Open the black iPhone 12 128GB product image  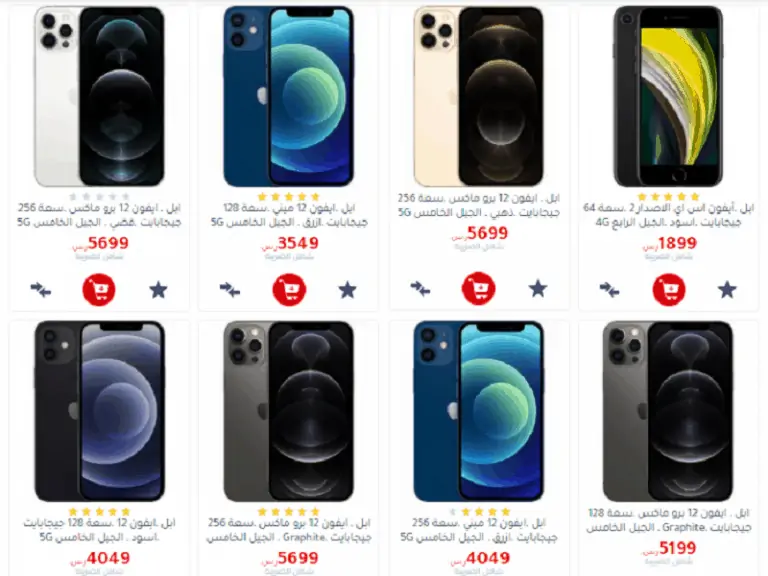click(99, 411)
